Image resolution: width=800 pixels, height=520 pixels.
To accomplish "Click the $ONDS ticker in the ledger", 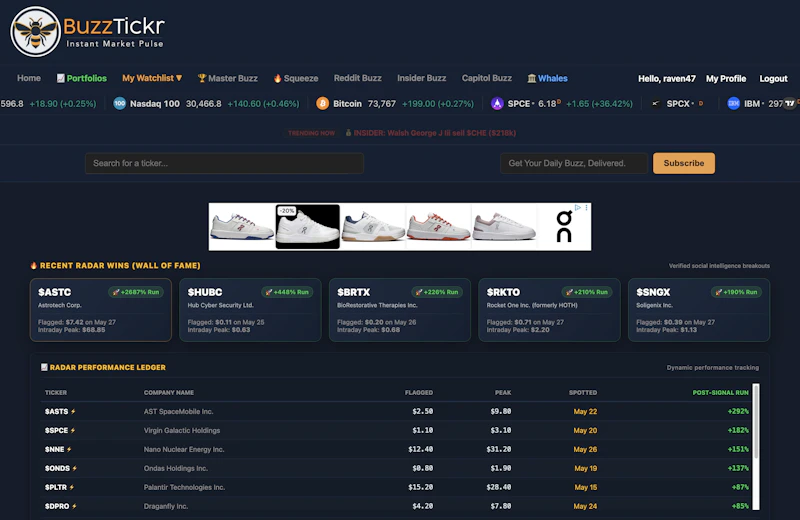I will (57, 468).
